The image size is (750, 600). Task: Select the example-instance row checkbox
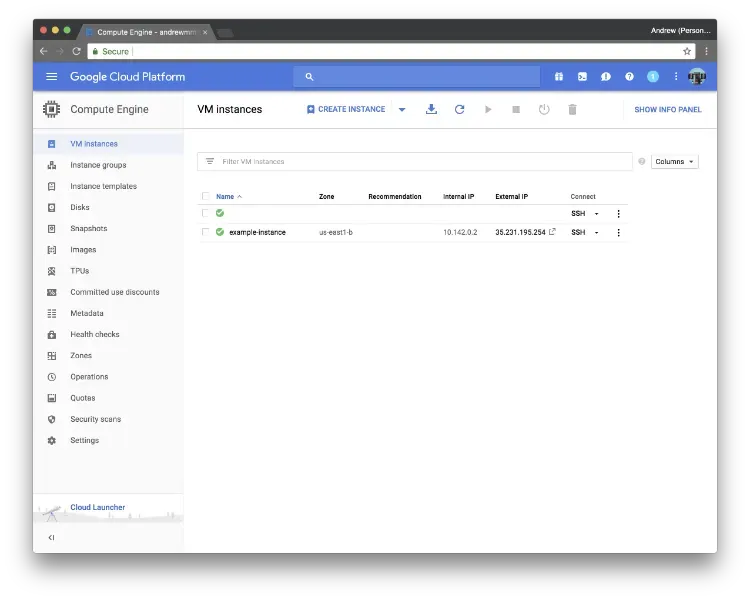[x=205, y=232]
